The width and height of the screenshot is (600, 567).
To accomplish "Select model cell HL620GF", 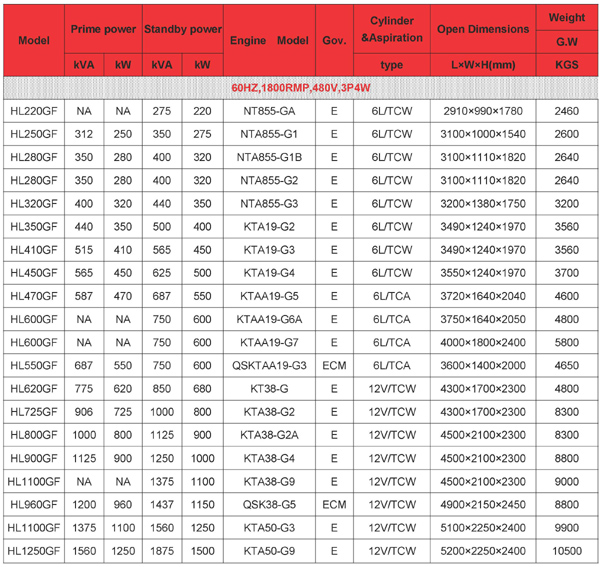I will (34, 389).
